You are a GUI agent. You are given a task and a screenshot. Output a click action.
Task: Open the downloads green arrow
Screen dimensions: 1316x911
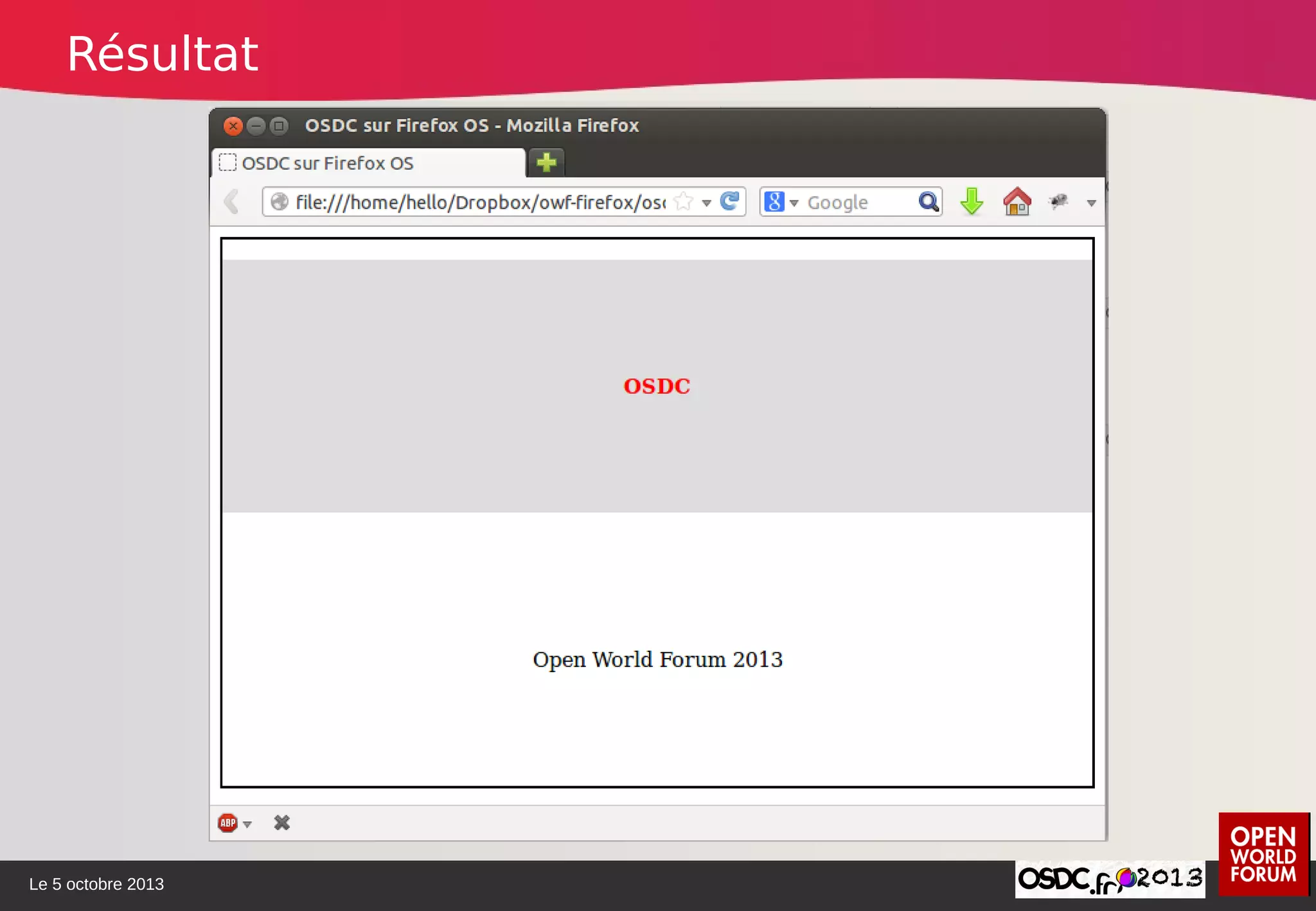972,202
